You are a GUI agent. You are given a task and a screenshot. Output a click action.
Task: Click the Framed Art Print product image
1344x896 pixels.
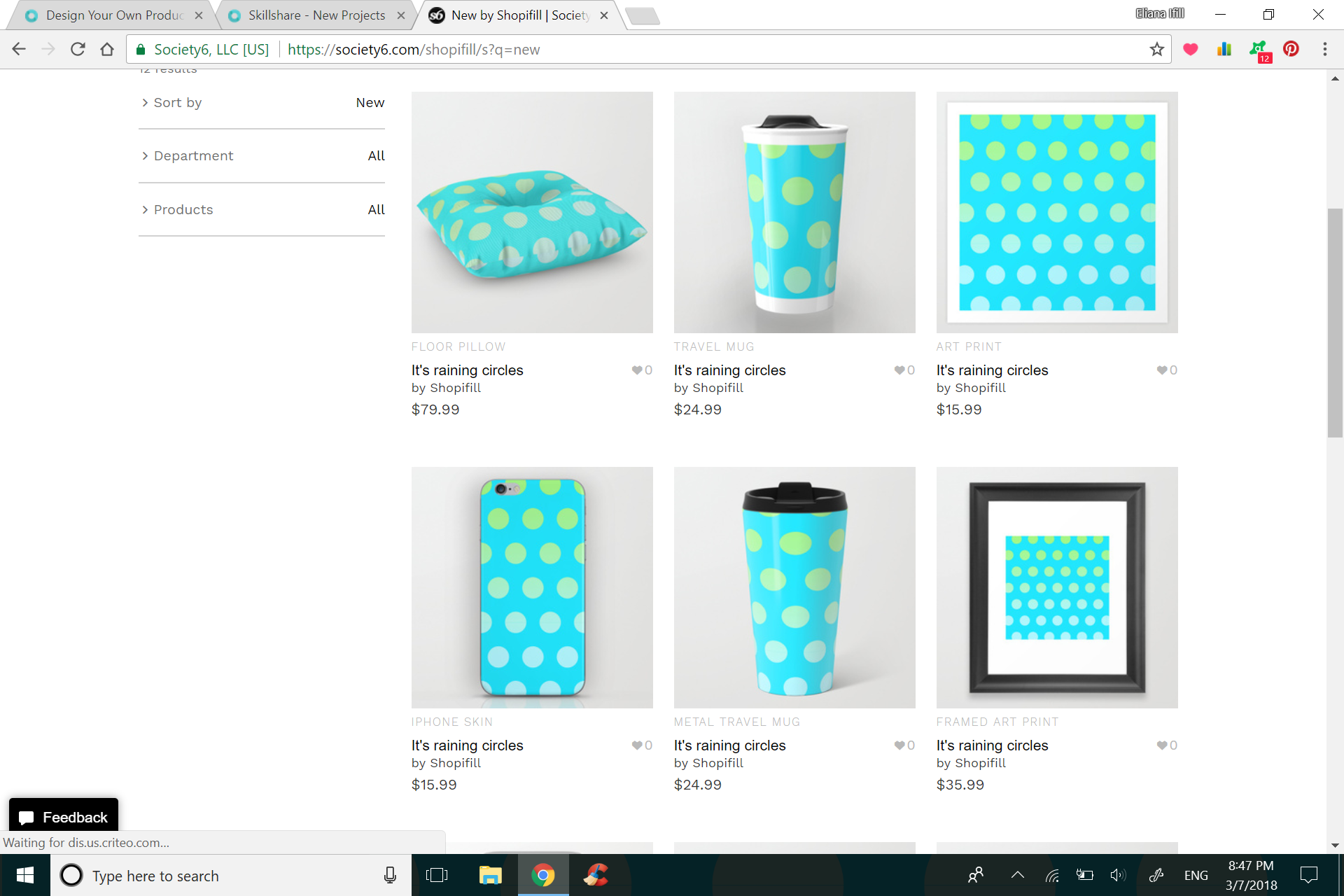point(1057,587)
